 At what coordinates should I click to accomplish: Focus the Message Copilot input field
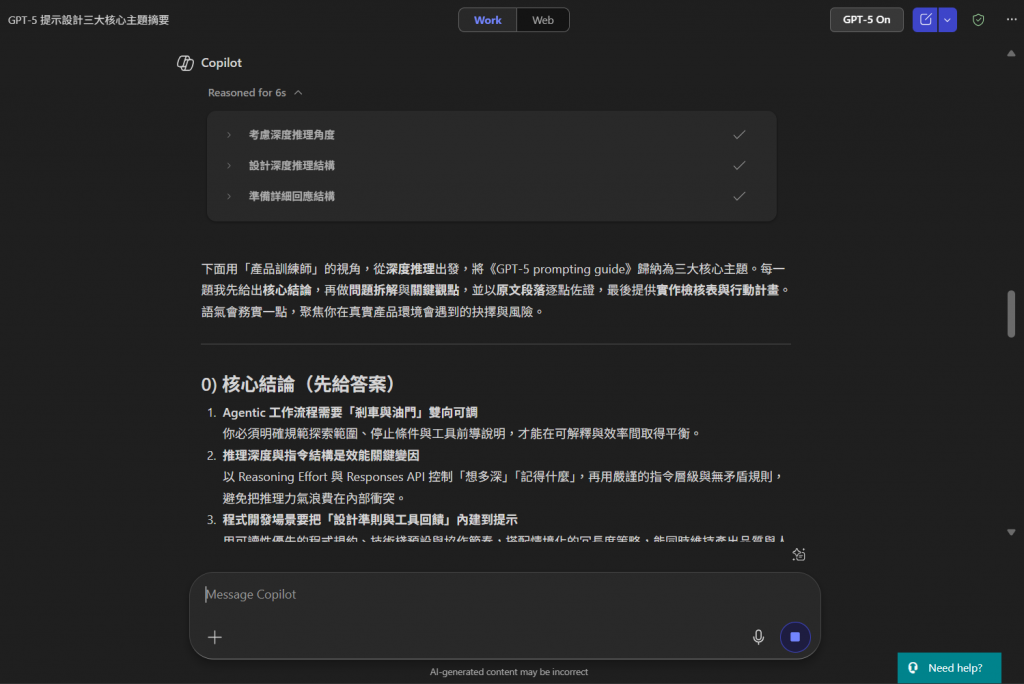(504, 594)
